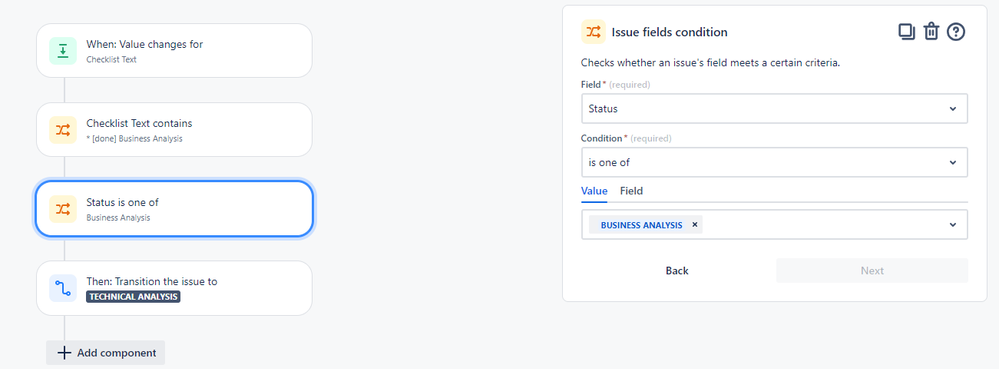Select the Value tab
Viewport: 999px width, 369px height.
pyautogui.click(x=594, y=191)
